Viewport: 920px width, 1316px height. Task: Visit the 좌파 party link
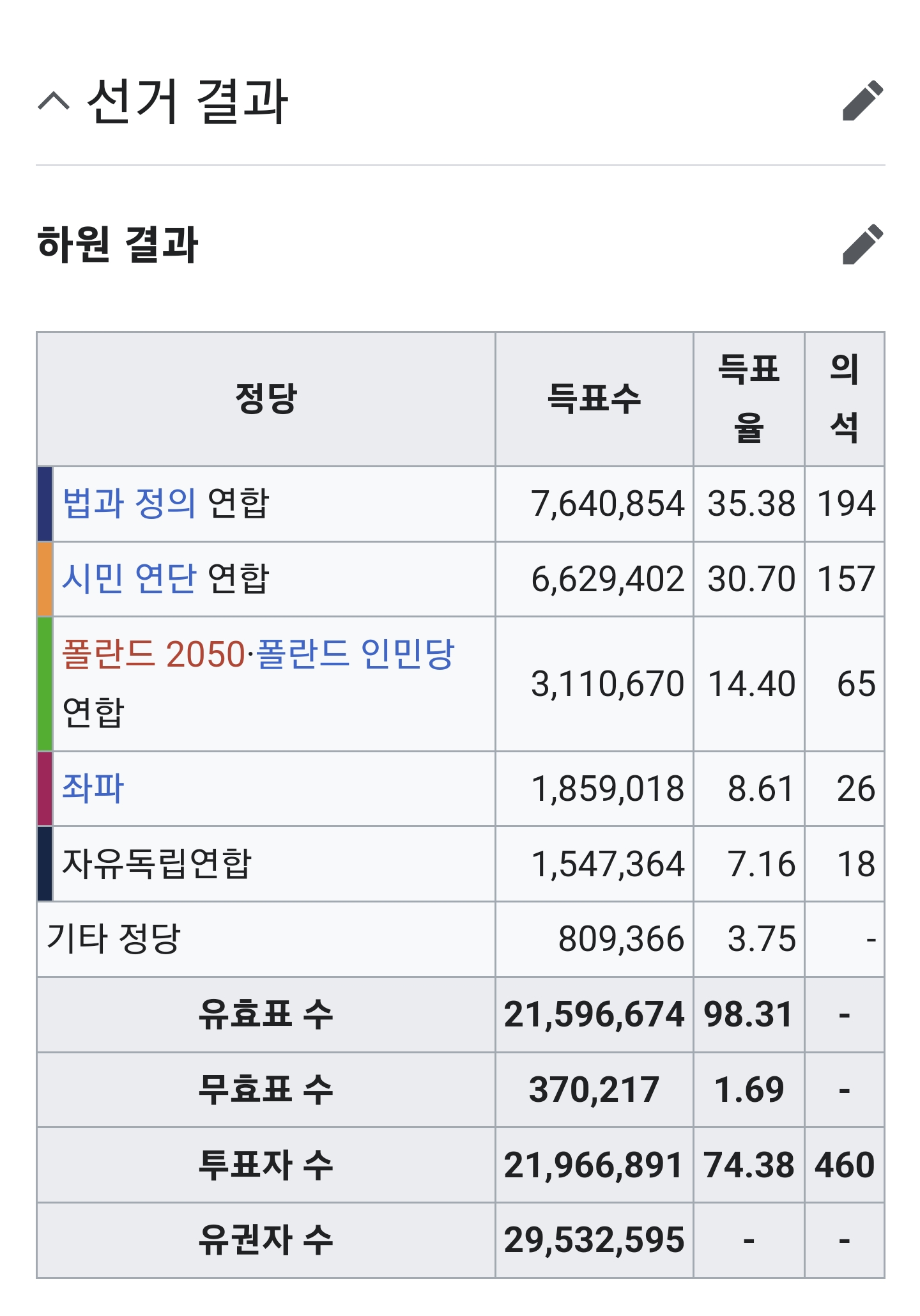tap(93, 788)
